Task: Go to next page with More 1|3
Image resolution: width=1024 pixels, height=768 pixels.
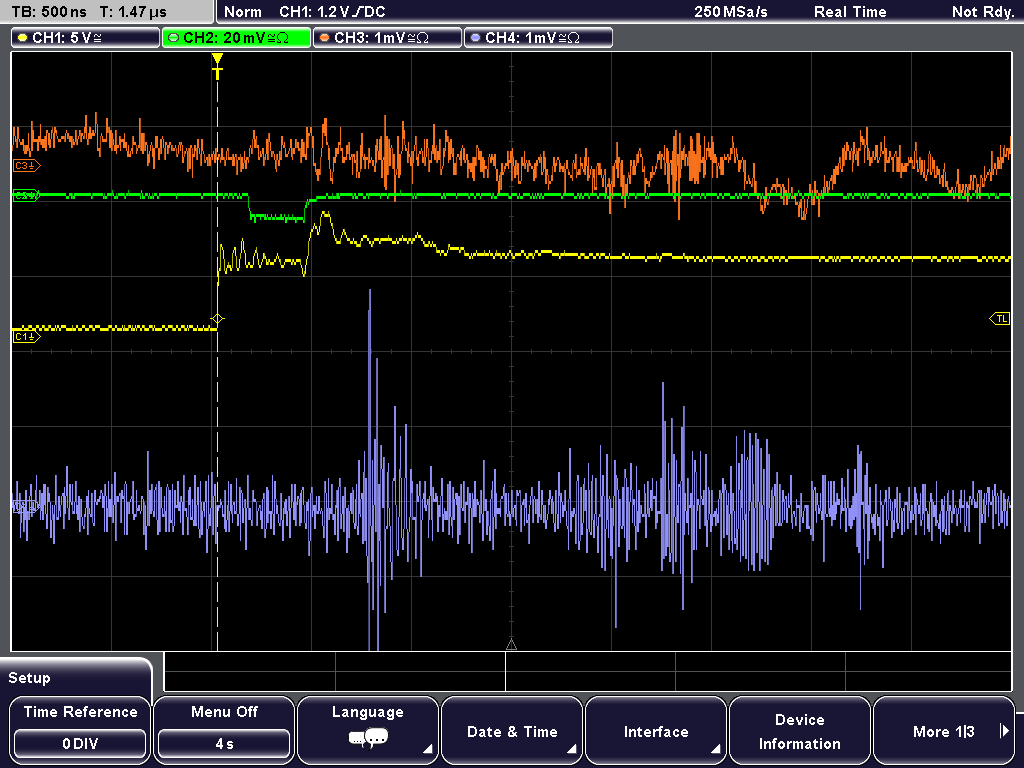Action: coord(944,729)
